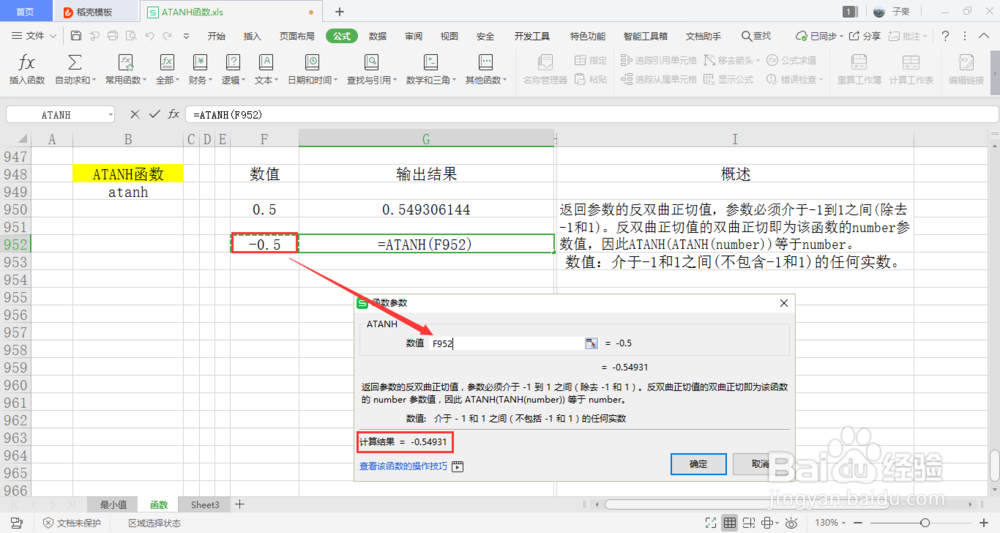
Task: Toggle full screen view in status bar
Action: pyautogui.click(x=710, y=523)
